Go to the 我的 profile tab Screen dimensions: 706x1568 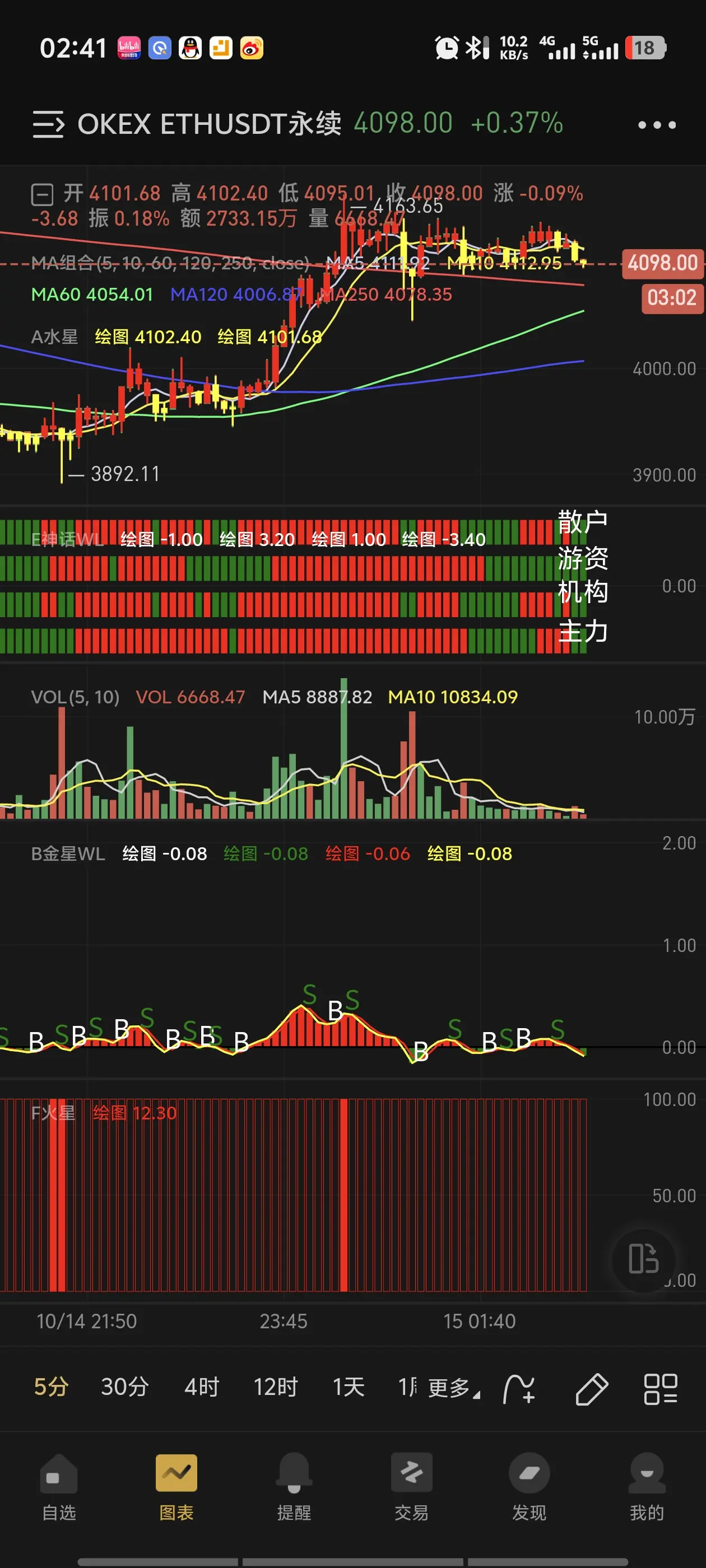pos(647,1489)
